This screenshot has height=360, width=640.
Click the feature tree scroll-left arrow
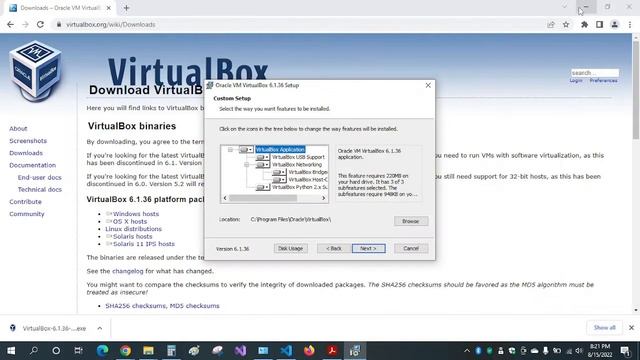225,198
